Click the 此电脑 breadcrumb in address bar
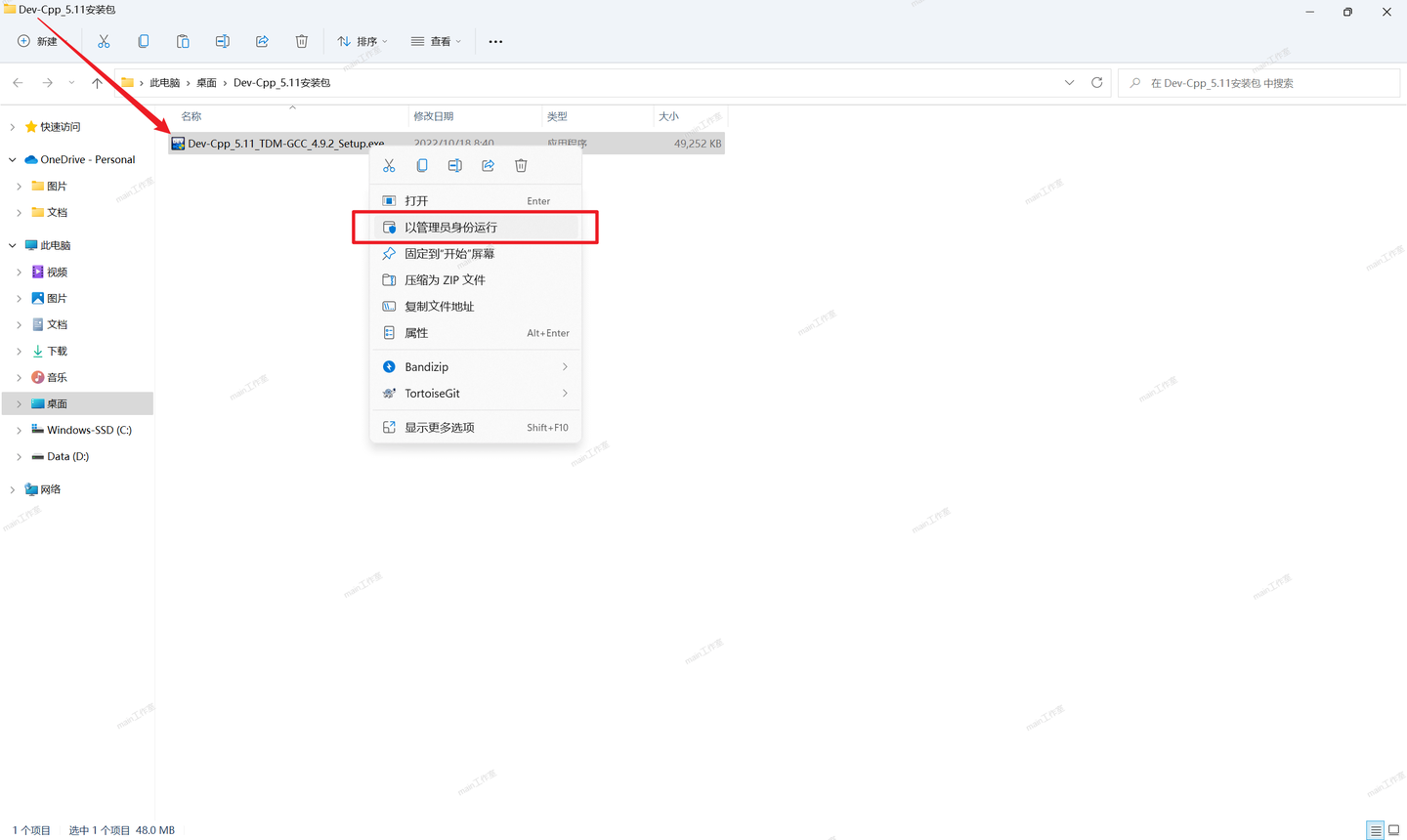This screenshot has height=840, width=1407. point(164,83)
